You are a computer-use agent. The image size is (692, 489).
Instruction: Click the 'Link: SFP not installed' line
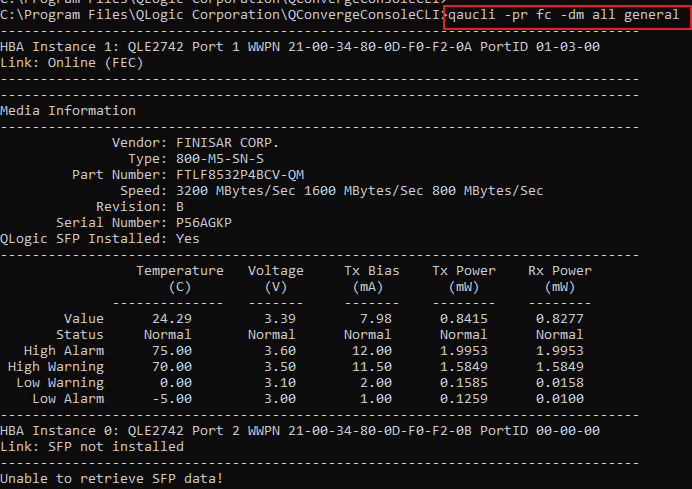92,447
